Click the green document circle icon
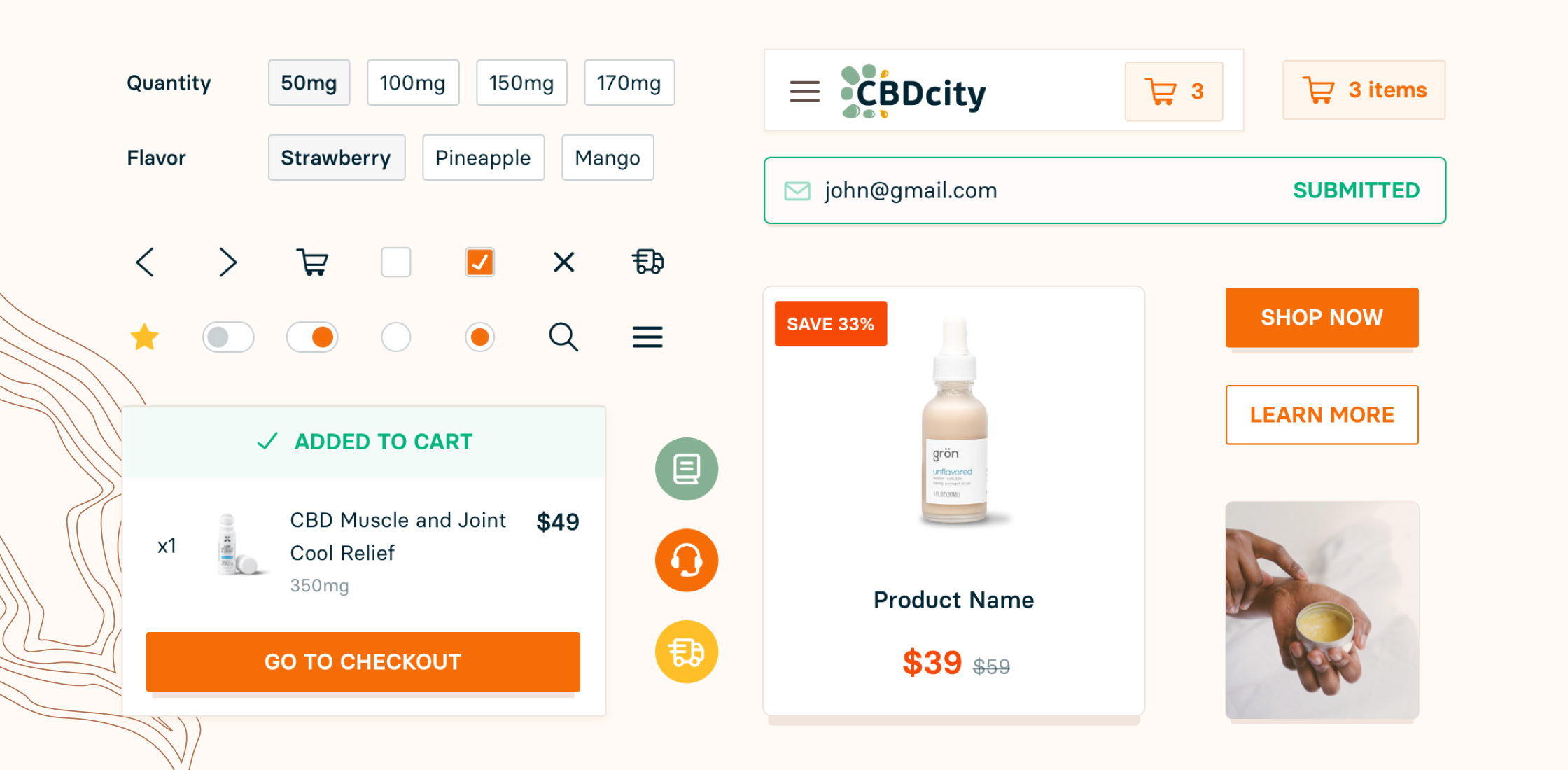Screen dimensions: 1568x770 [687, 469]
